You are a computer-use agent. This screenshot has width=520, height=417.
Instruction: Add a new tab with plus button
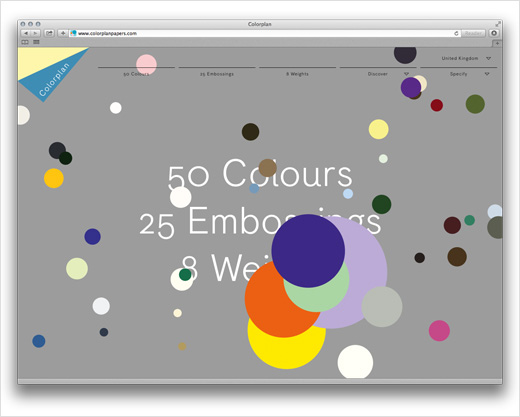click(497, 43)
